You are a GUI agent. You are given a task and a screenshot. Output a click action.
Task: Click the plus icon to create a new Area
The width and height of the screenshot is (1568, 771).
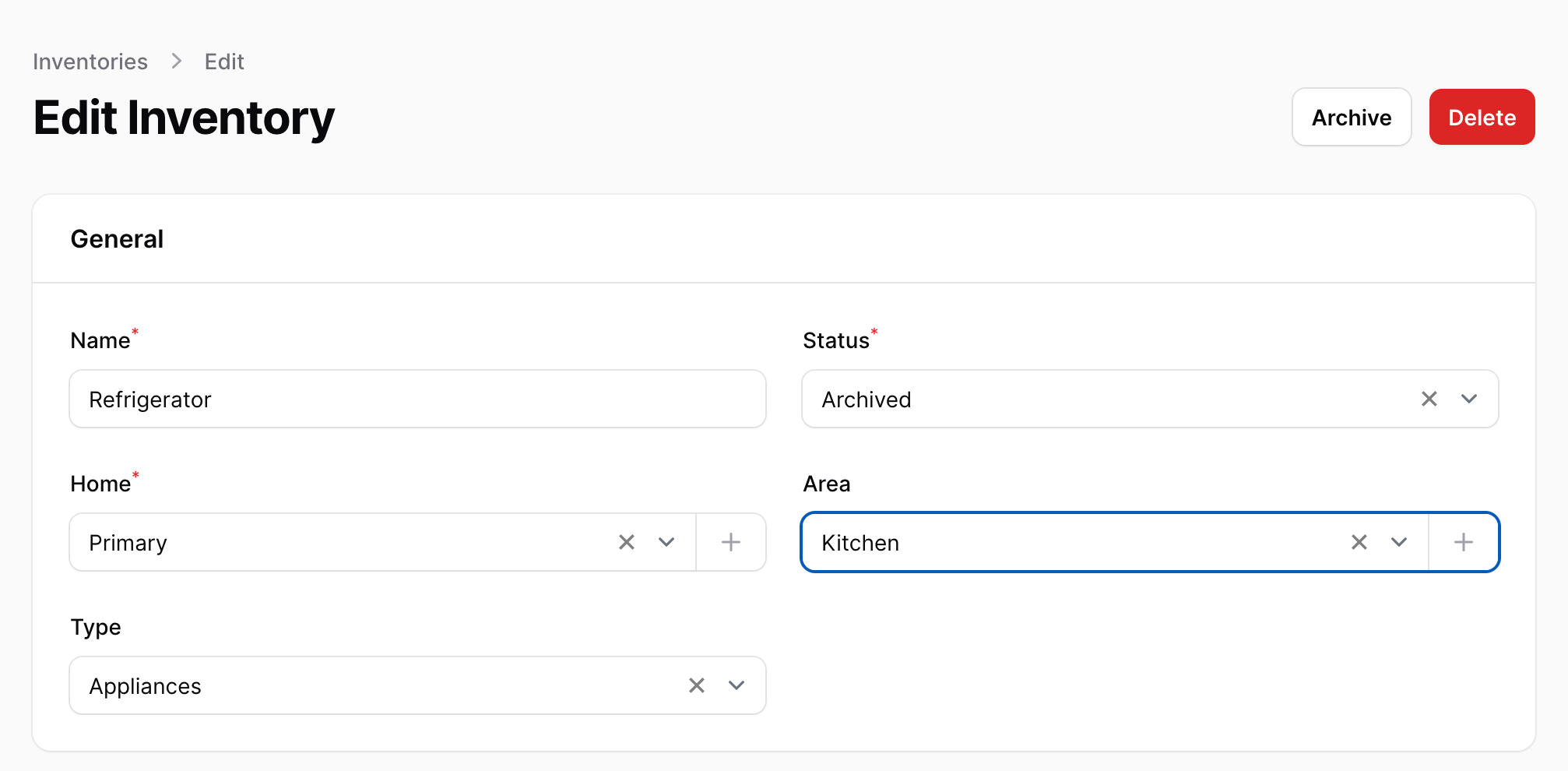coord(1463,542)
